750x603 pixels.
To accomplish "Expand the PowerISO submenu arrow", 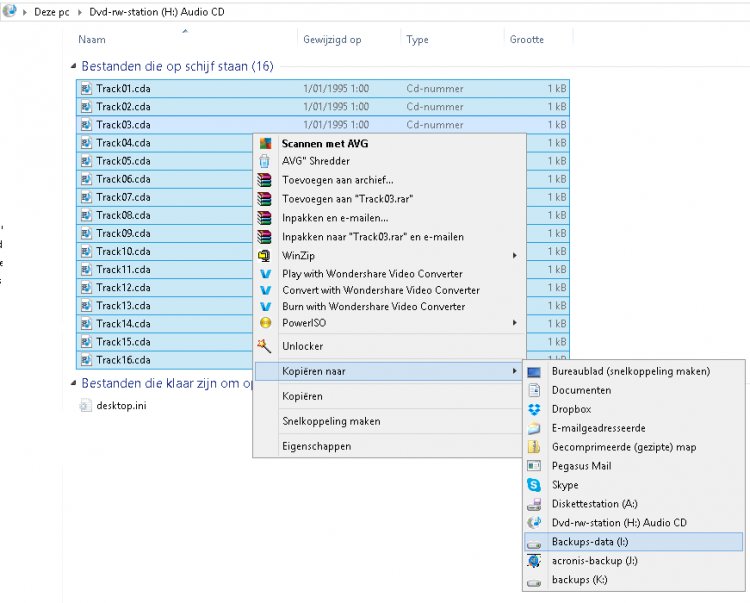I will [515, 323].
